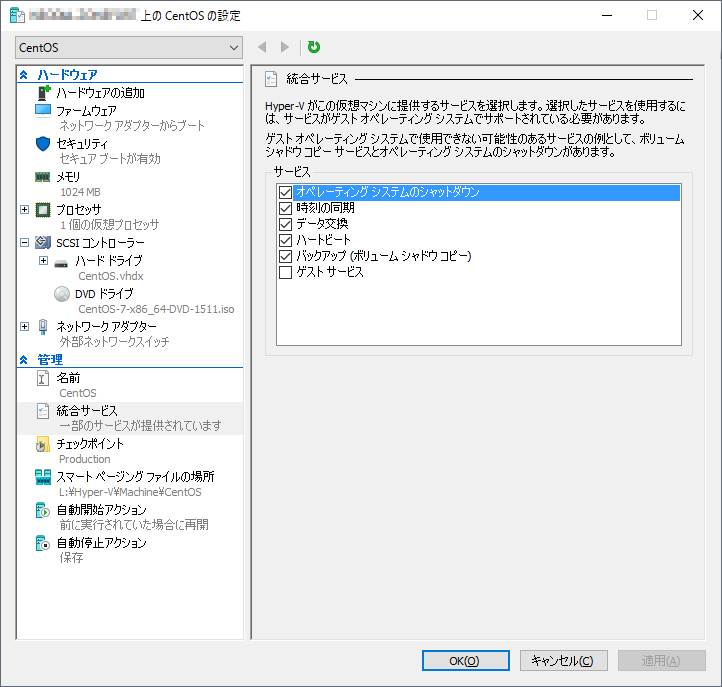The width and height of the screenshot is (722, 687).
Task: Select the DVD ドライブ disc icon
Action: (x=62, y=294)
